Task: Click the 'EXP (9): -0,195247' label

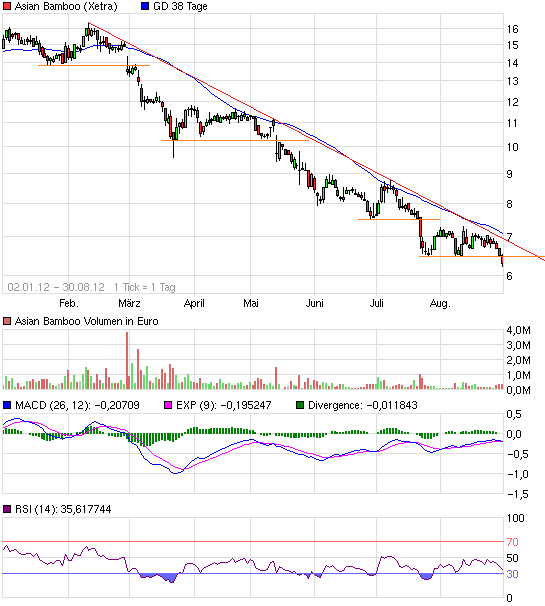Action: pos(223,405)
